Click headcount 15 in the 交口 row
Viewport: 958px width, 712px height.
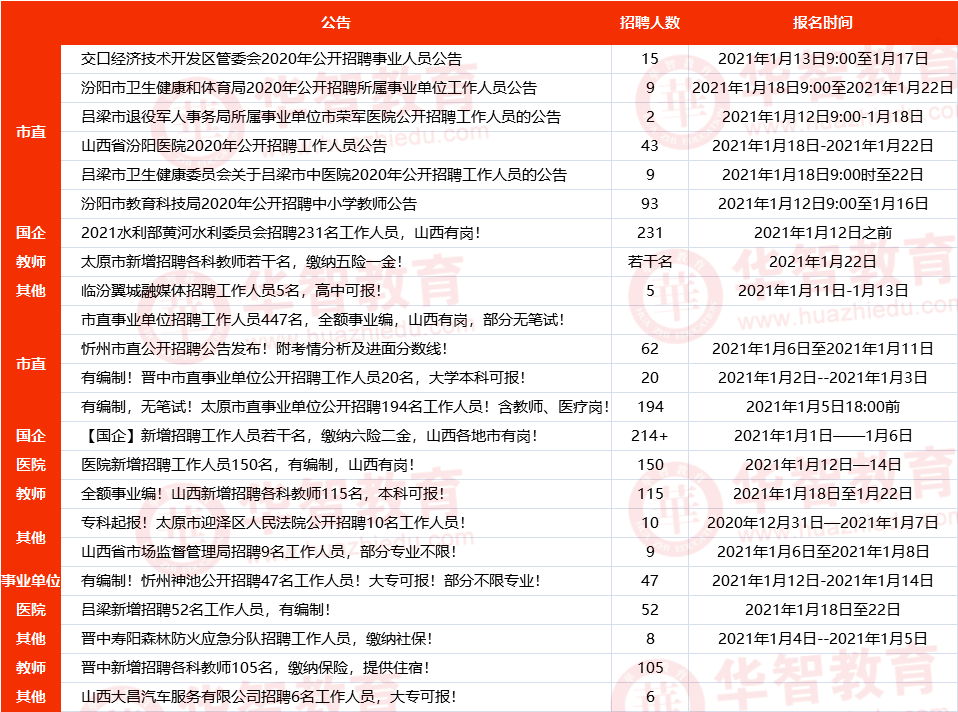(650, 59)
